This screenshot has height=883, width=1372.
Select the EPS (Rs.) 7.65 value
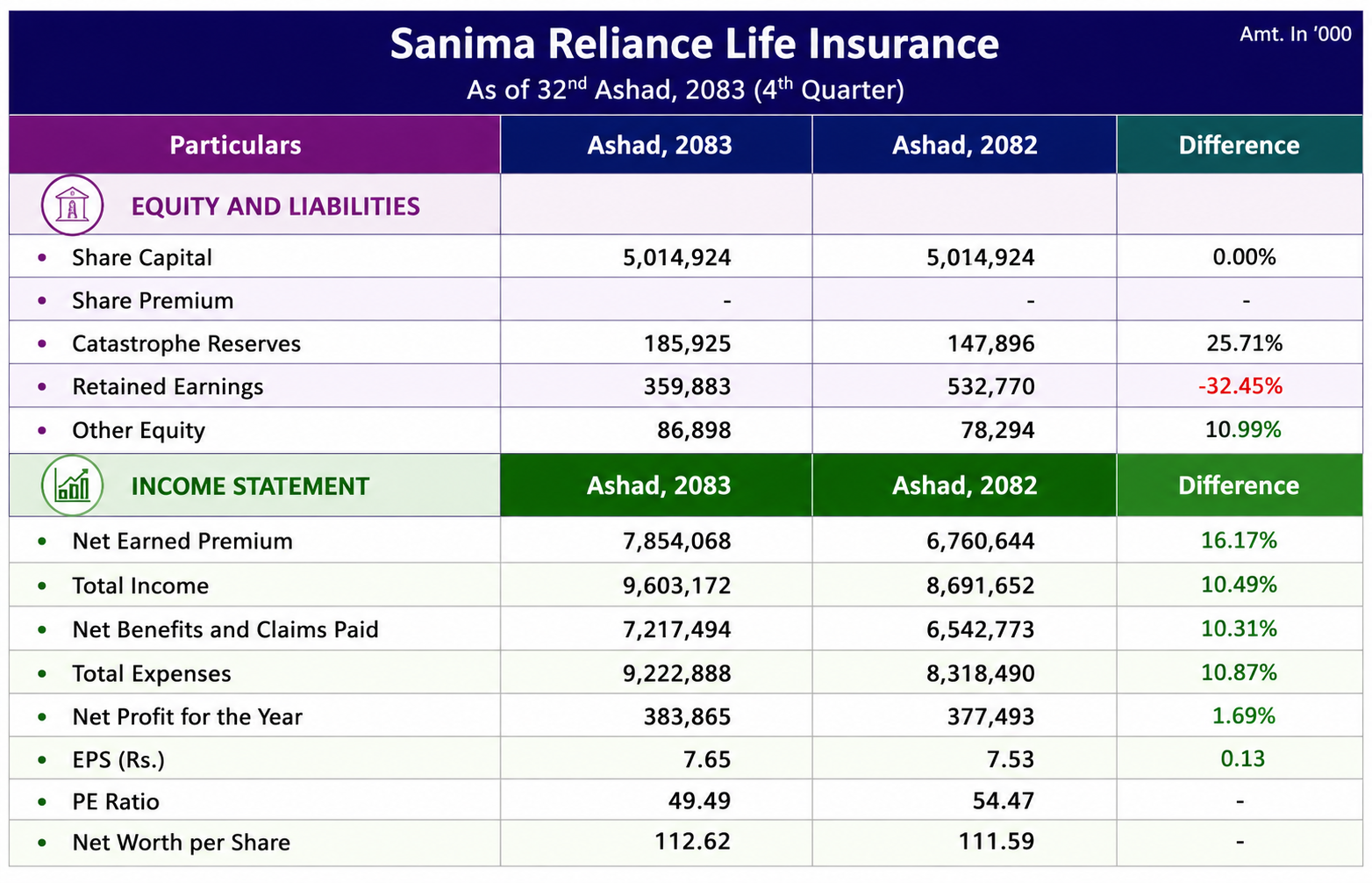707,759
